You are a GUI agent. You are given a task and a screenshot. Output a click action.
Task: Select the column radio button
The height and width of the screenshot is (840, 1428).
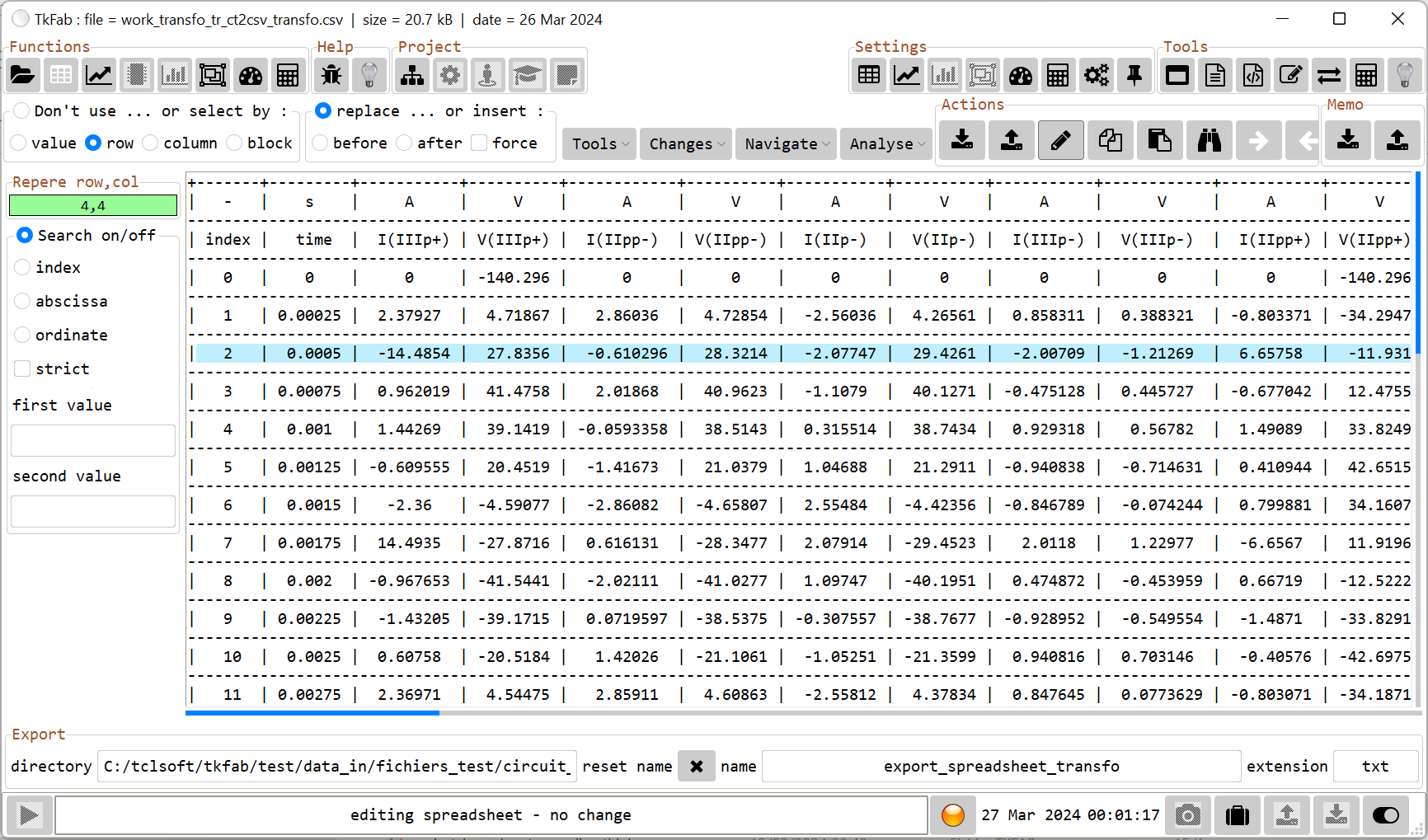[x=150, y=143]
